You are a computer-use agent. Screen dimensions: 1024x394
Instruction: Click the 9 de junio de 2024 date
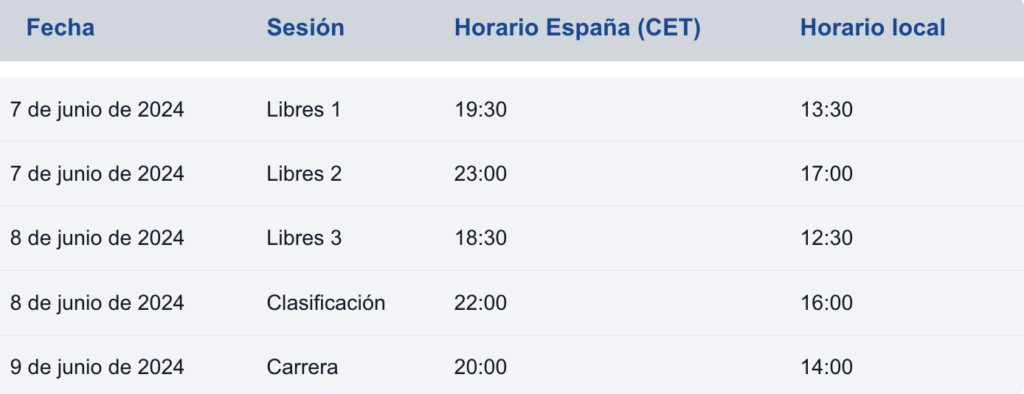tap(97, 367)
